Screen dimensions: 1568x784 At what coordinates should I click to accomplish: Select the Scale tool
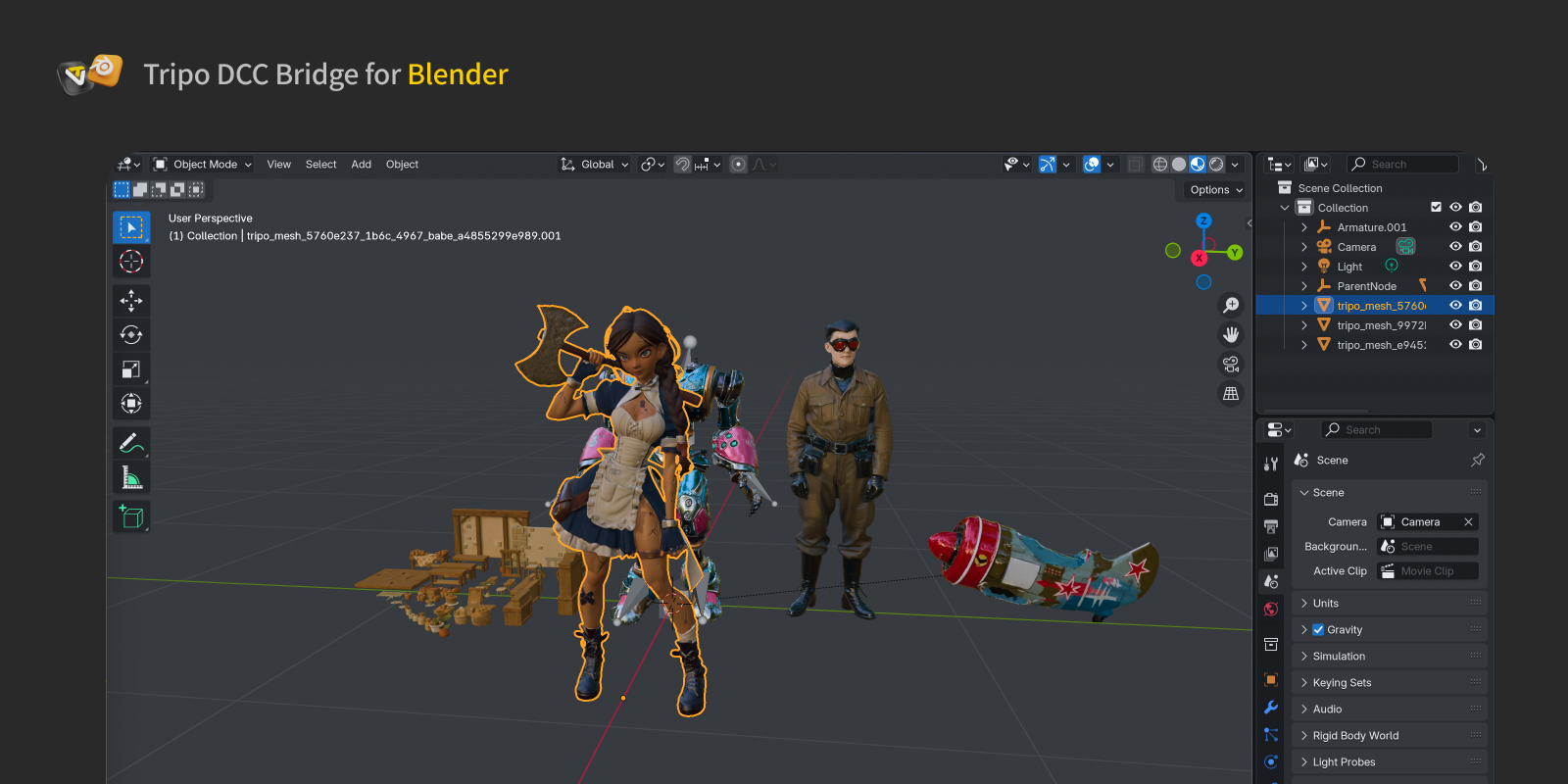pyautogui.click(x=131, y=369)
